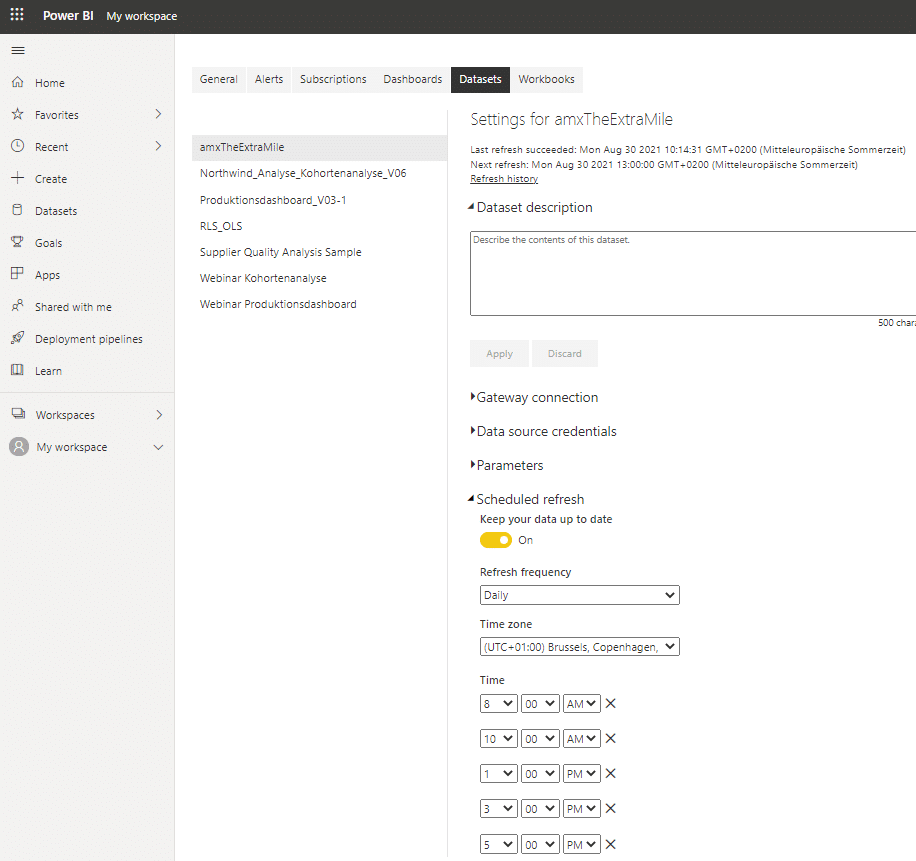
Task: Remove the 1:00 PM refresh time
Action: click(x=610, y=773)
